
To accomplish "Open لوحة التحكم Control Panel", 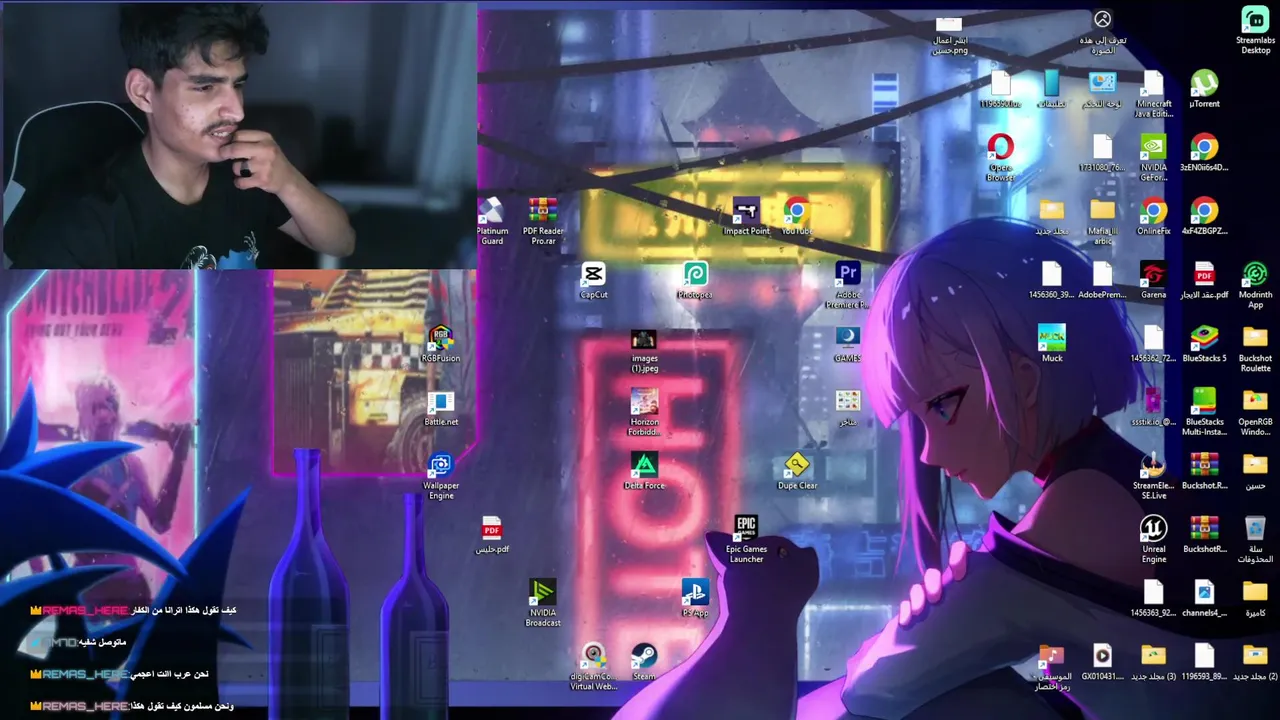I will [1102, 89].
